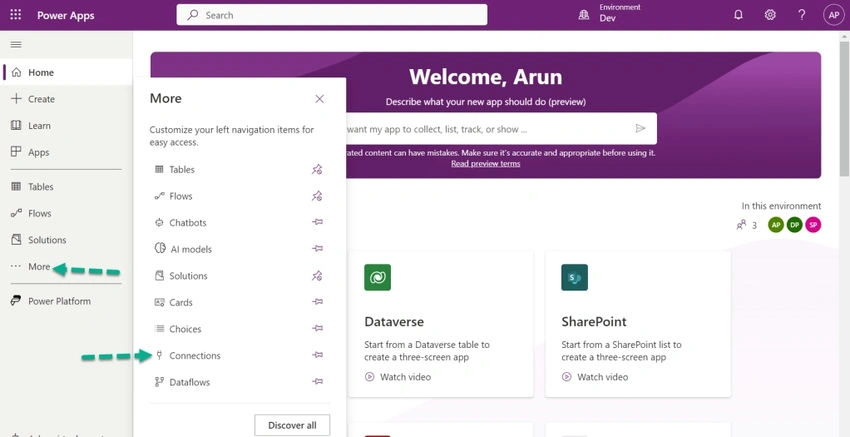Click the SharePoint icon
The width and height of the screenshot is (850, 437).
click(575, 277)
